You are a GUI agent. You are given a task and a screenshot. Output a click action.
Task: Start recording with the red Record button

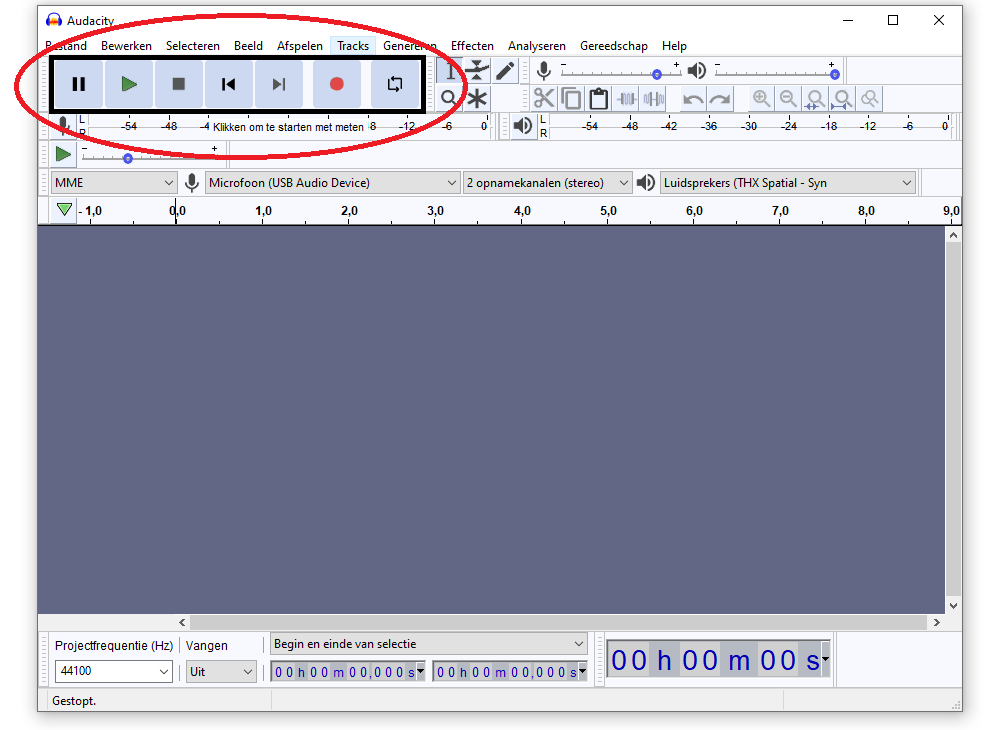click(x=337, y=84)
